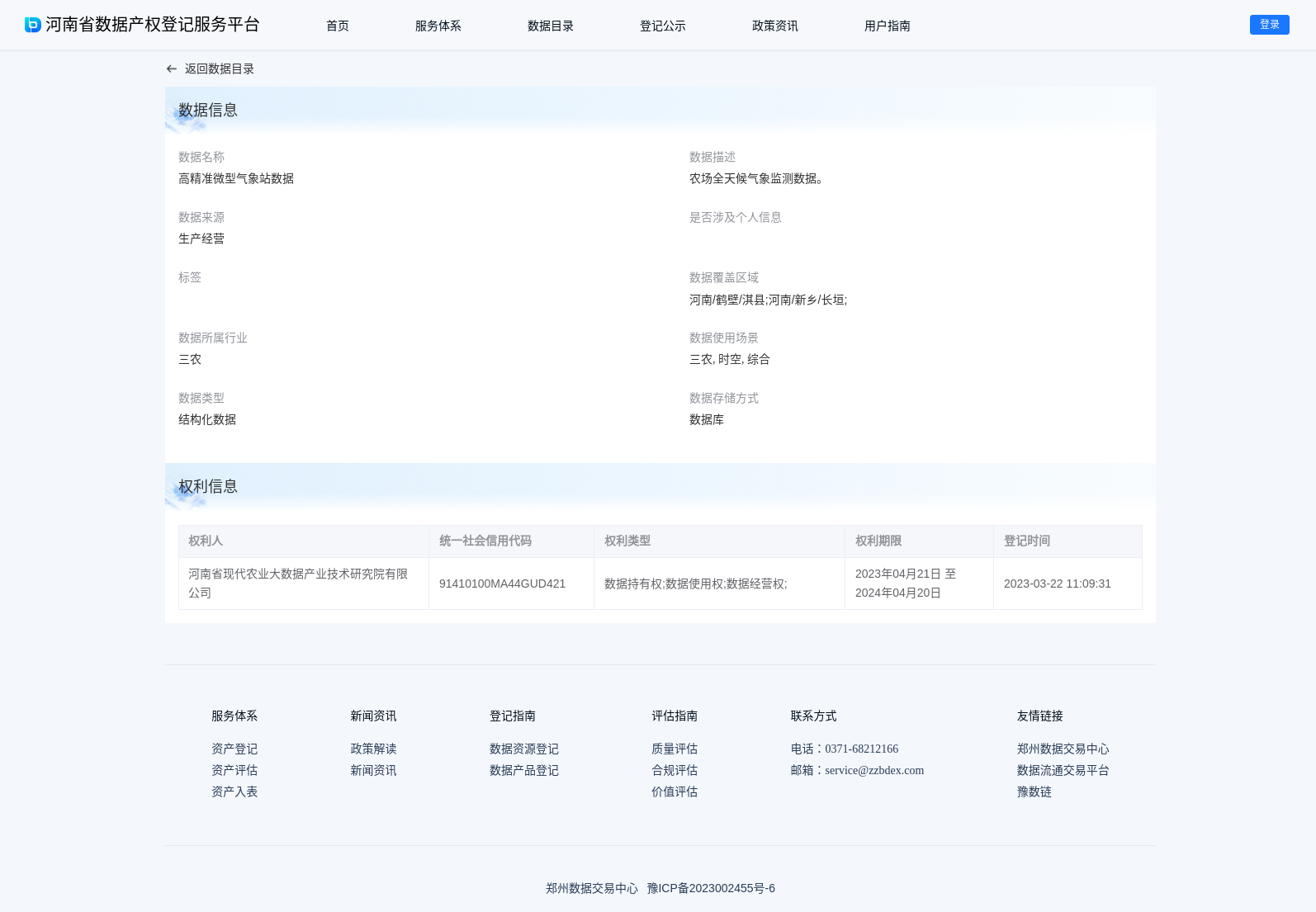The height and width of the screenshot is (912, 1316).
Task: Click the 新闻资讯 footer column heading
Action: (x=373, y=716)
